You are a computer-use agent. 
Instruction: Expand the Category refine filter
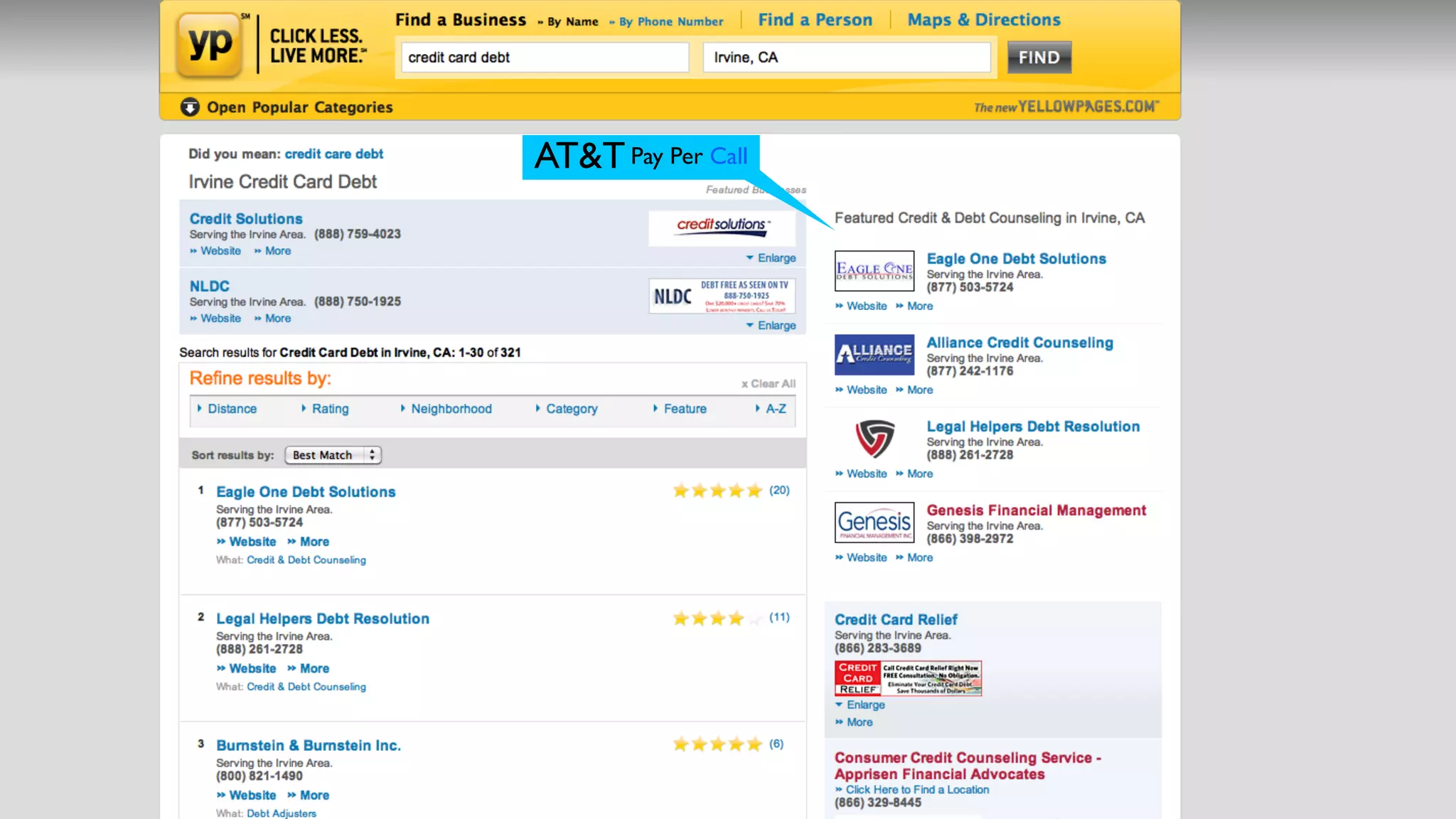coord(572,409)
